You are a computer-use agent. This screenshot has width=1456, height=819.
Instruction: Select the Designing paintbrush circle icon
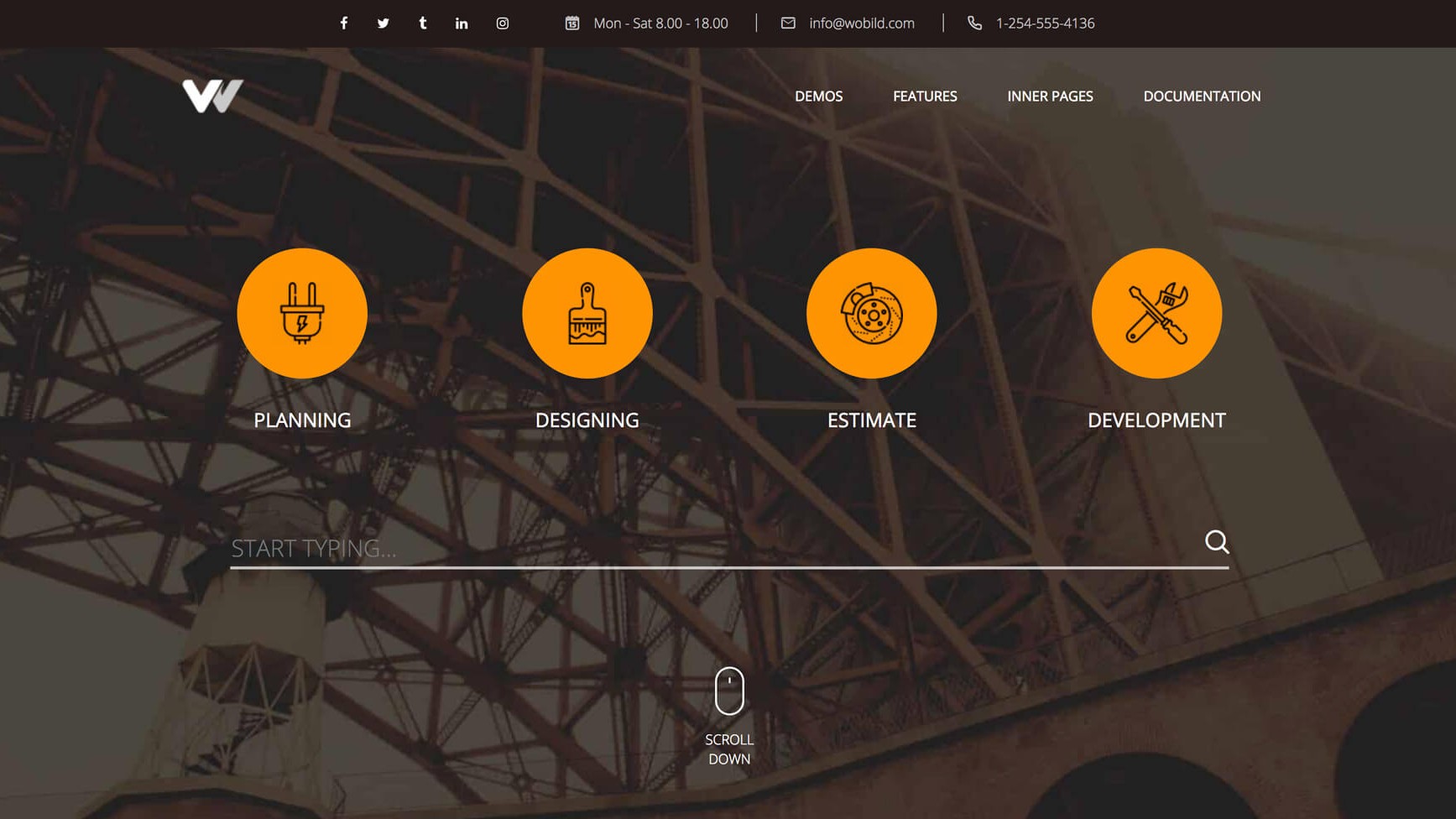587,313
